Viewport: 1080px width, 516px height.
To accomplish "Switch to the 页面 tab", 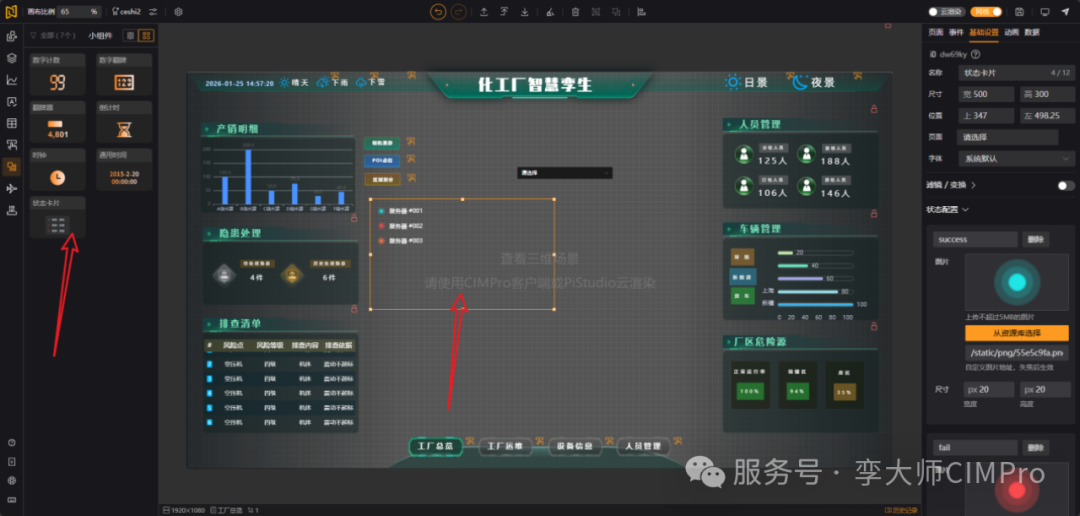I will [x=935, y=32].
